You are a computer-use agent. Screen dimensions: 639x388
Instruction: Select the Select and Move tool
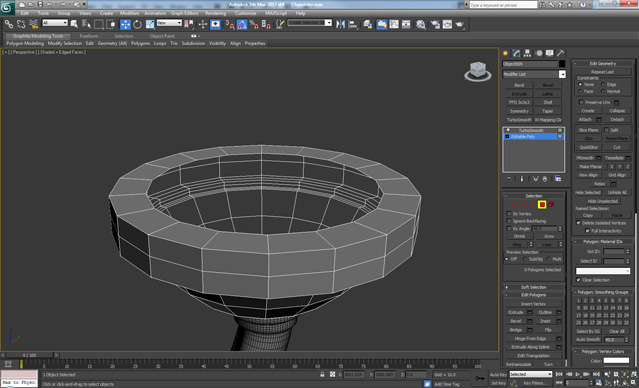click(x=125, y=24)
